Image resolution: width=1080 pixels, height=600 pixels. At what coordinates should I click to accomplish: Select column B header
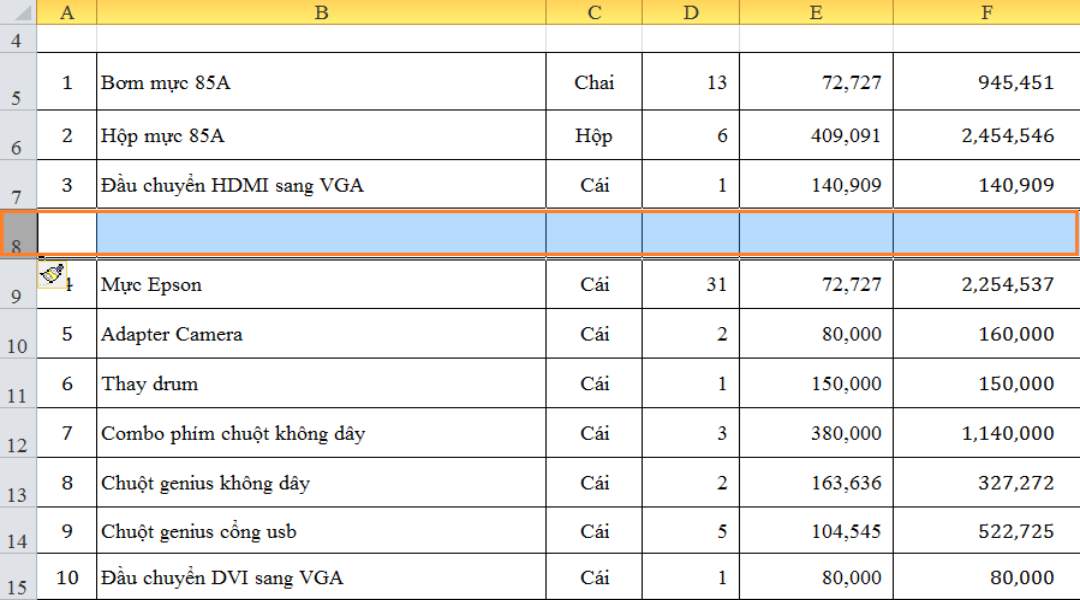[x=321, y=12]
